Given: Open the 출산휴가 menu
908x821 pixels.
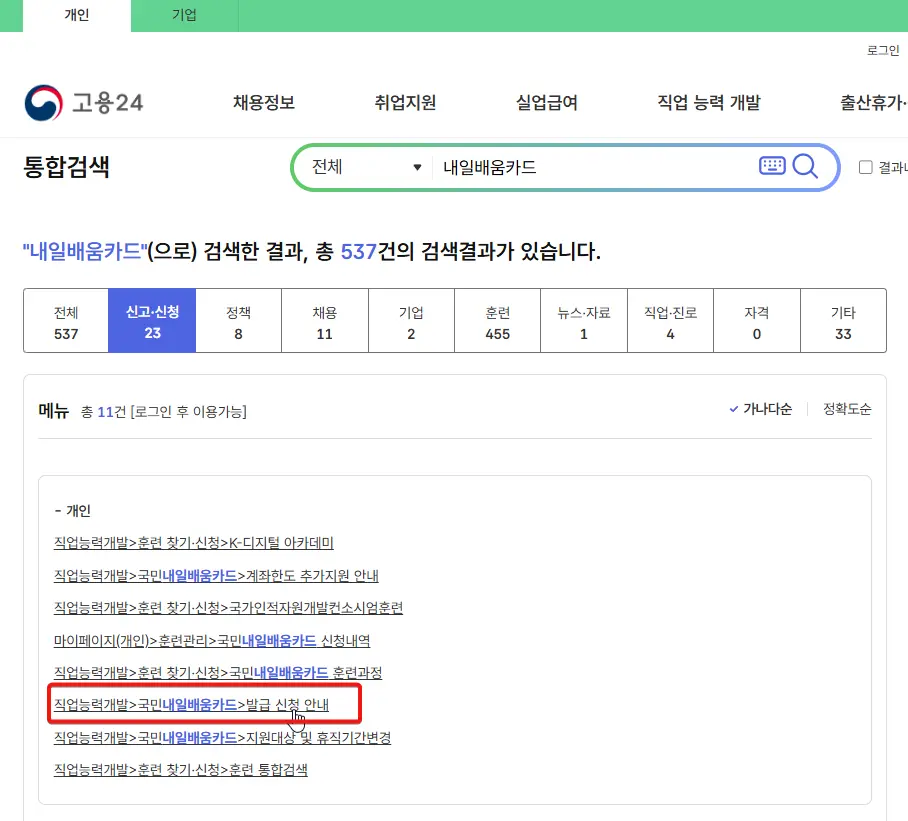Looking at the screenshot, I should pos(873,102).
